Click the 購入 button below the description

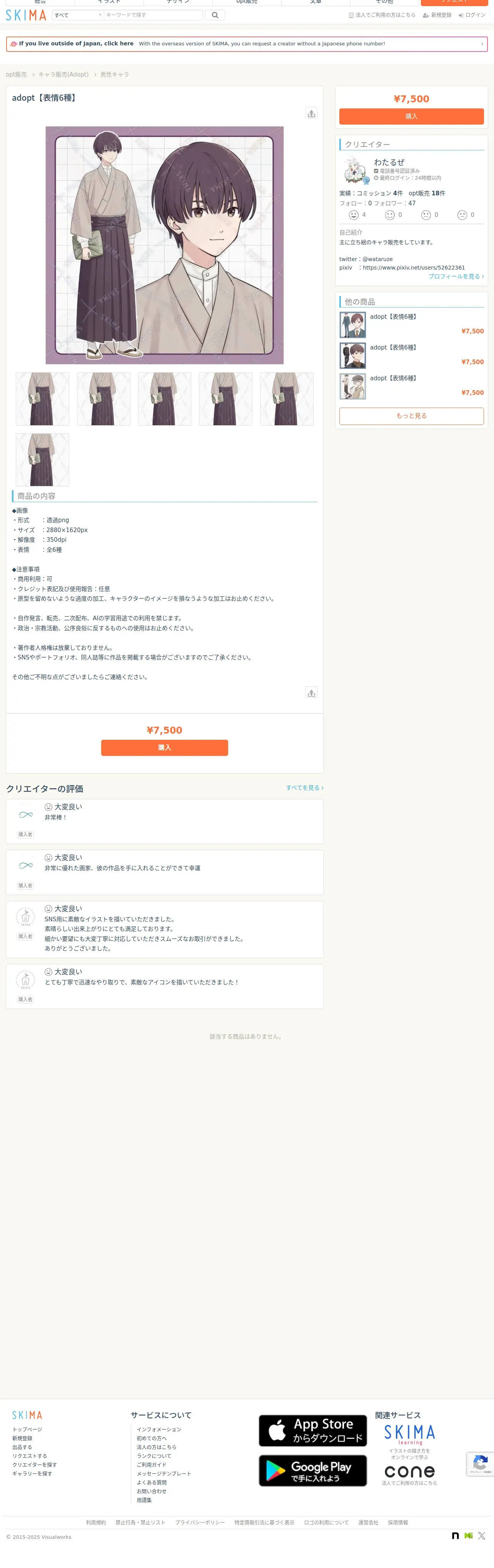click(x=164, y=747)
